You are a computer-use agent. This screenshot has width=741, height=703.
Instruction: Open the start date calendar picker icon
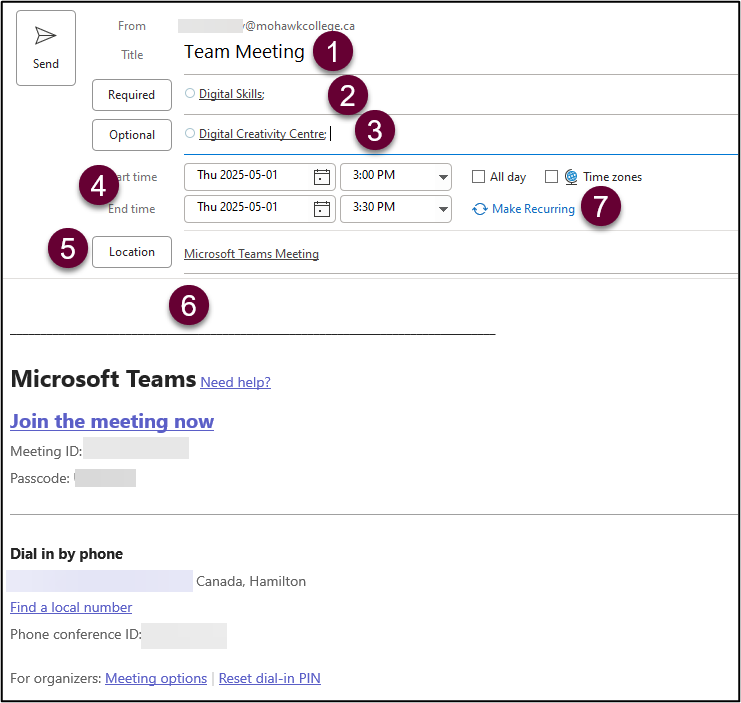(x=322, y=177)
